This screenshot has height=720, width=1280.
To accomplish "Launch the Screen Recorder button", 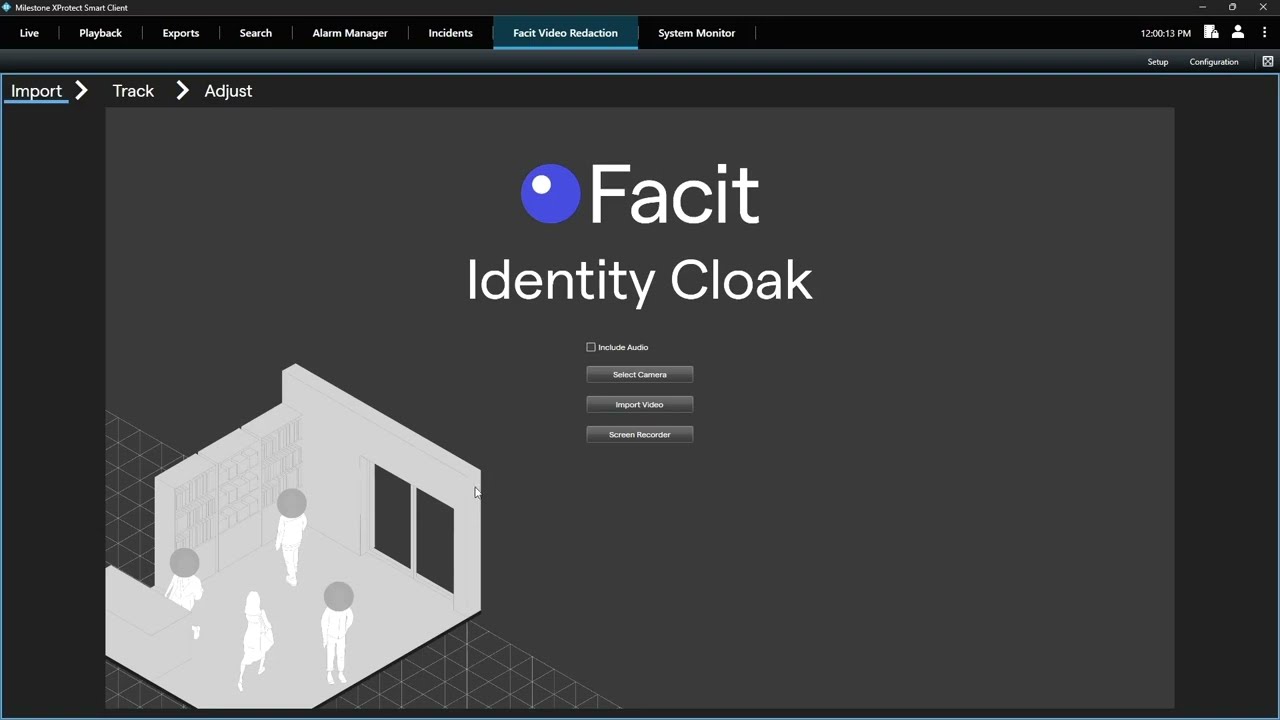I will pyautogui.click(x=640, y=434).
